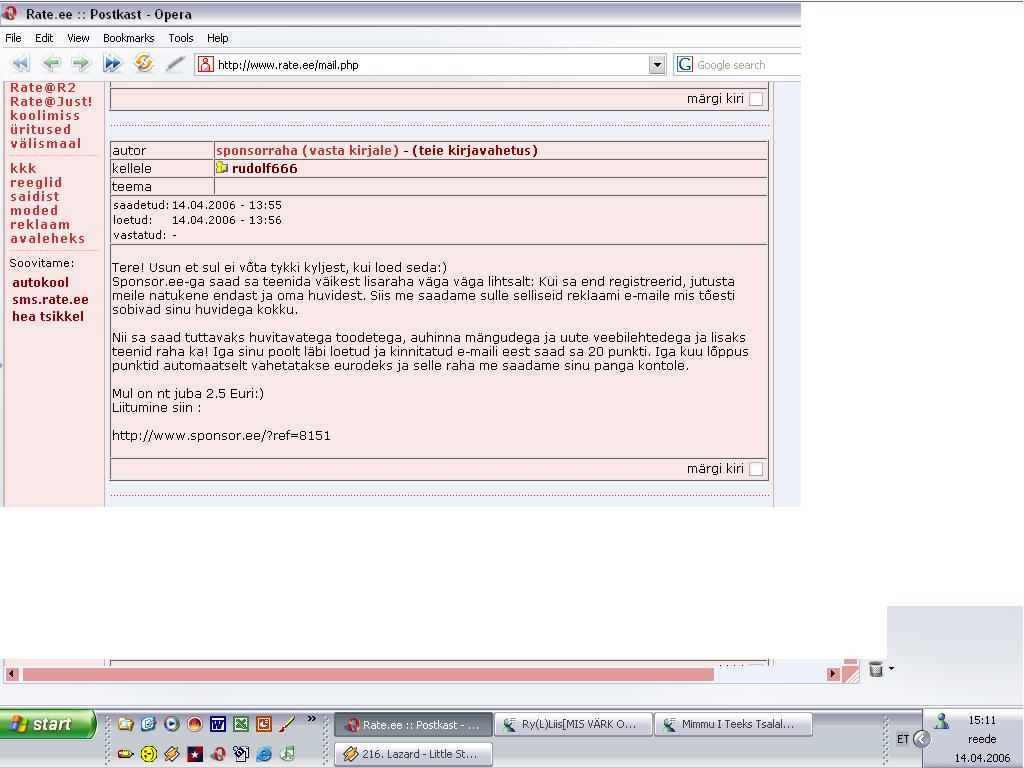1024x768 pixels.
Task: Click the folder icon next to rudolf666
Action: click(221, 168)
